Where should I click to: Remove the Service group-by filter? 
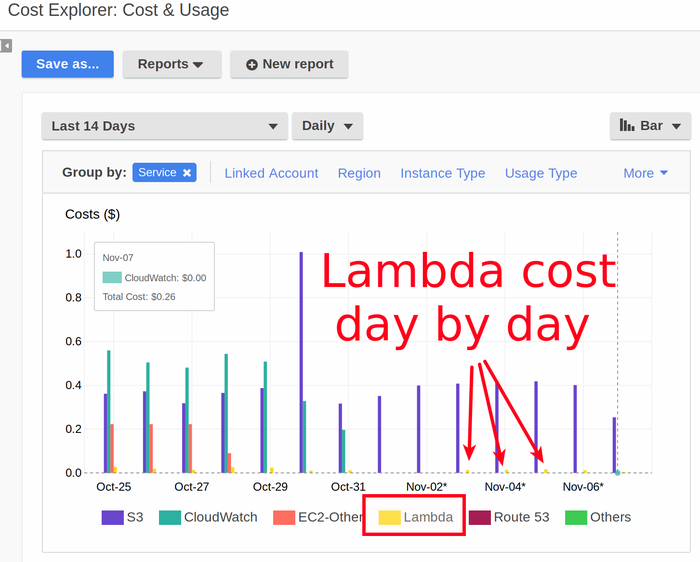187,173
